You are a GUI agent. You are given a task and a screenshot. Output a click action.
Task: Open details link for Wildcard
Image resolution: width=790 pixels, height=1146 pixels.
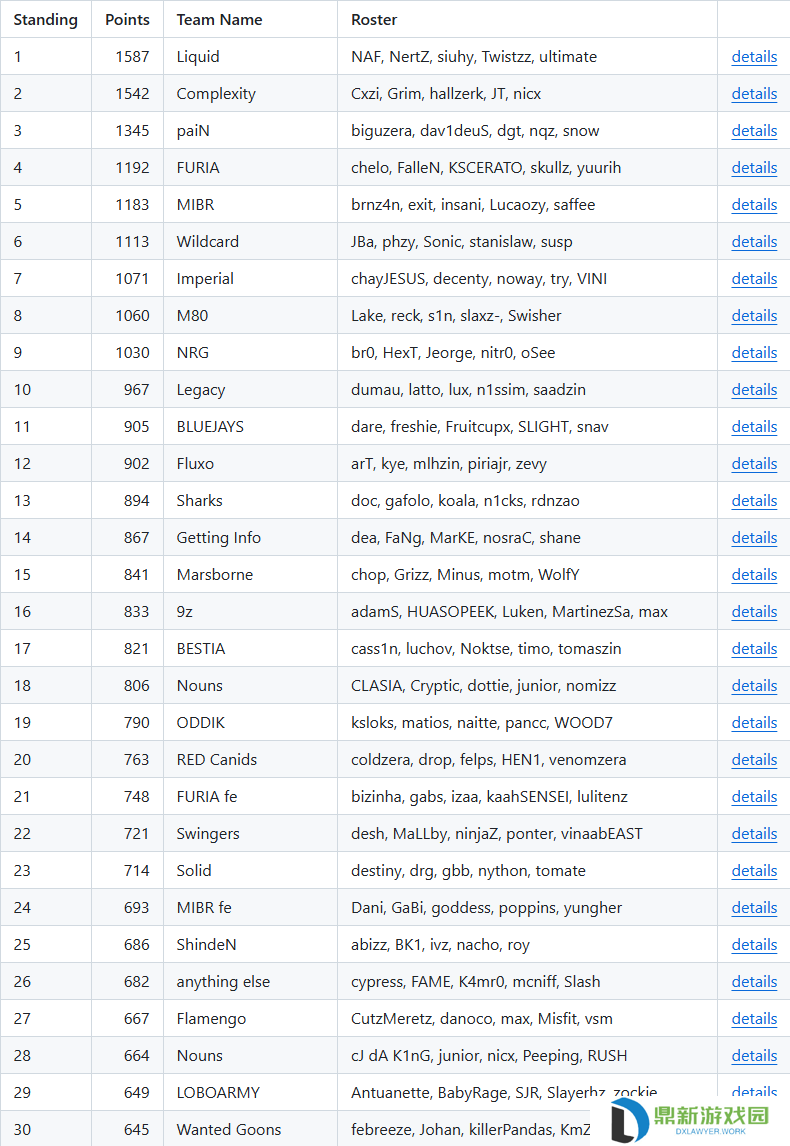click(754, 241)
